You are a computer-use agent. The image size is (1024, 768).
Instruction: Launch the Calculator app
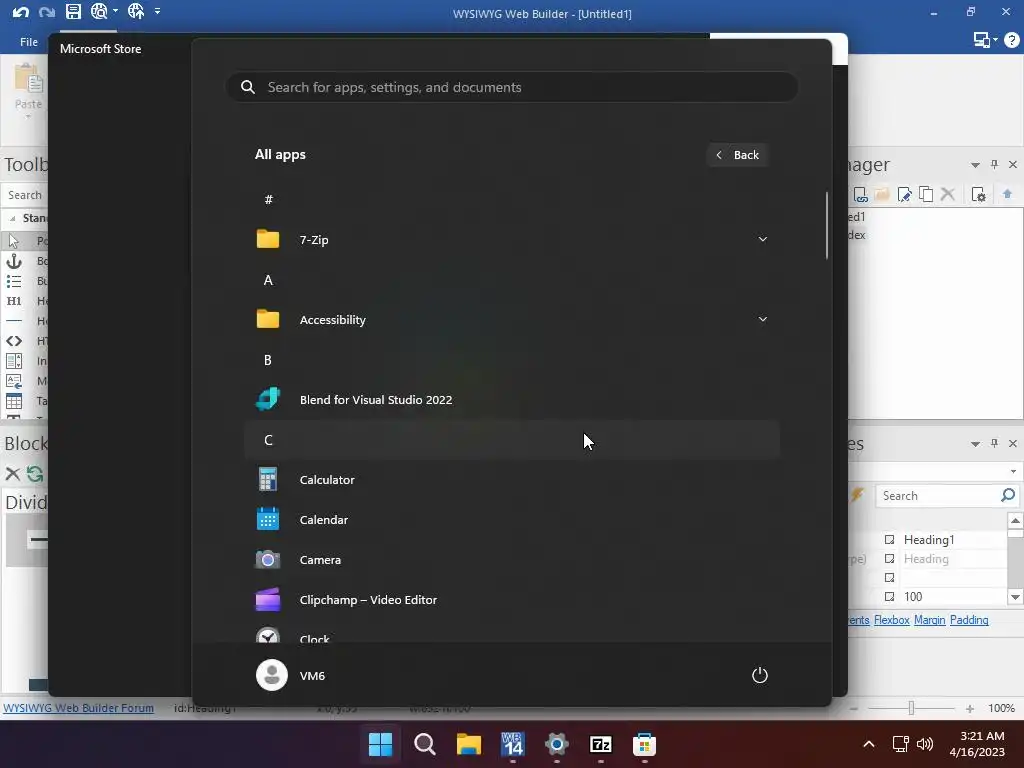click(x=511, y=479)
